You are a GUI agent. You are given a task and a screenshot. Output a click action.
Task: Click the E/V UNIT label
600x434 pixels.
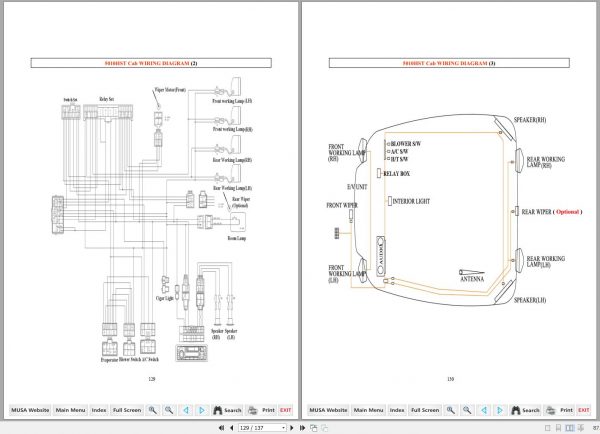tap(357, 187)
